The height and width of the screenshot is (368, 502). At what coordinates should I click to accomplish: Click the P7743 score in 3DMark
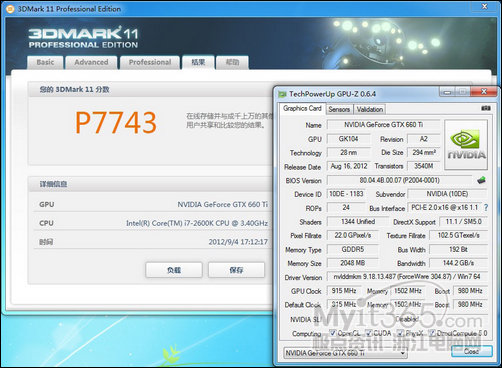click(x=116, y=123)
